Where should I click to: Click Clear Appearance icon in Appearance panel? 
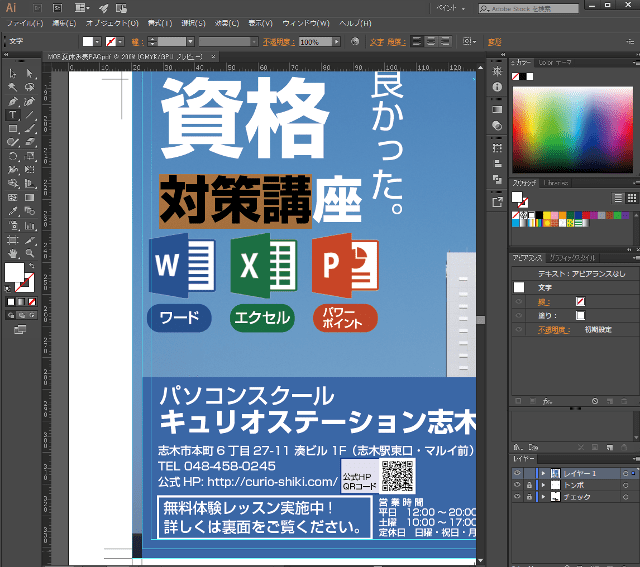(595, 401)
